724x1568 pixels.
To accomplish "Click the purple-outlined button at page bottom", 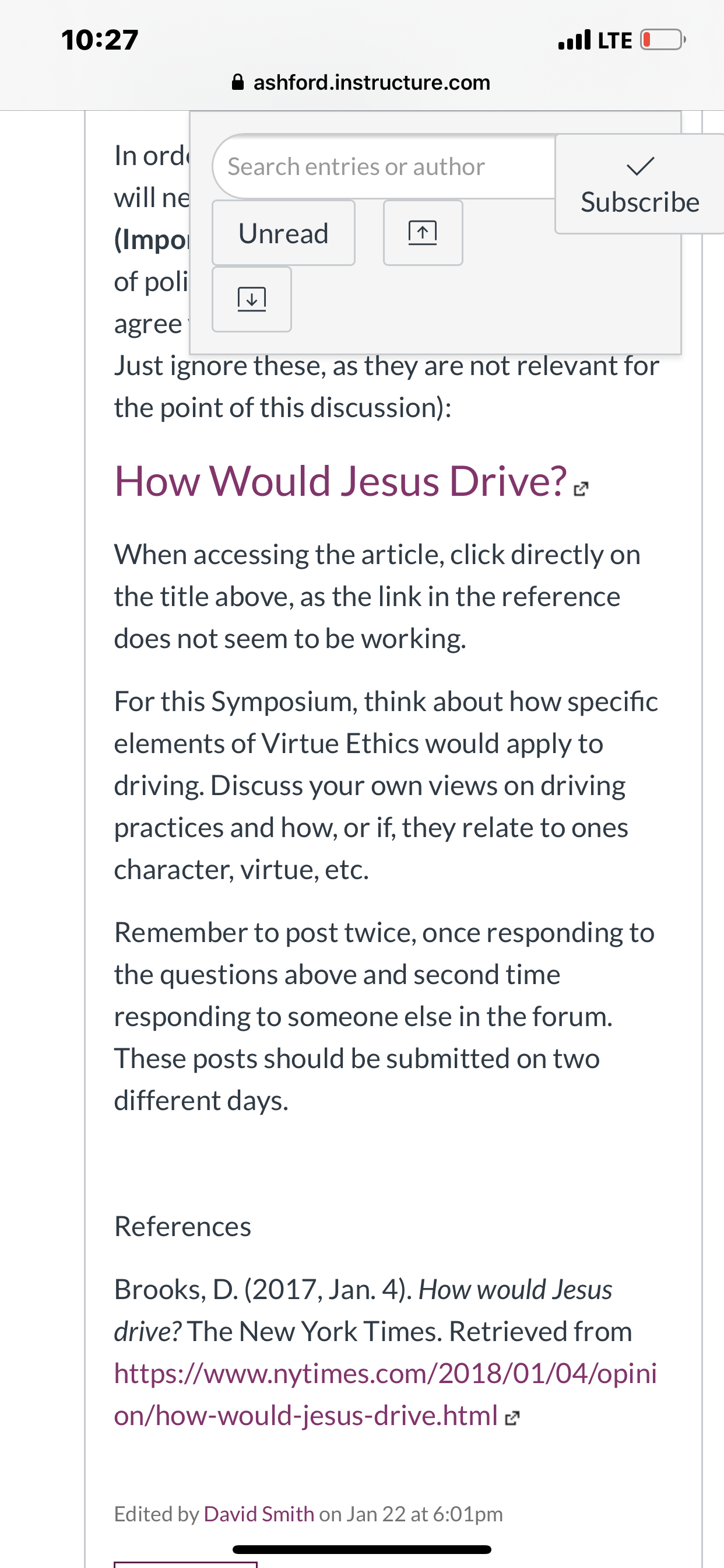I will 185,1564.
